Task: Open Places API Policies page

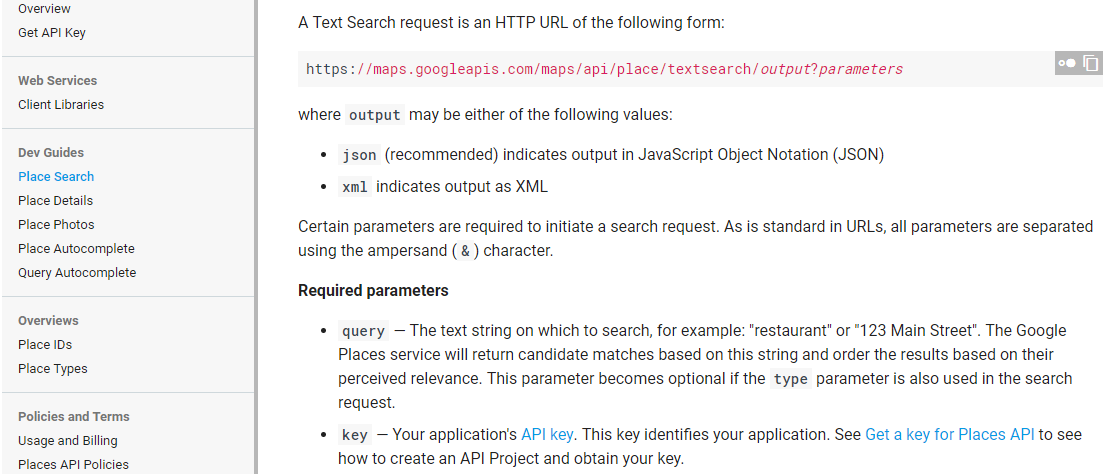Action: [x=73, y=465]
